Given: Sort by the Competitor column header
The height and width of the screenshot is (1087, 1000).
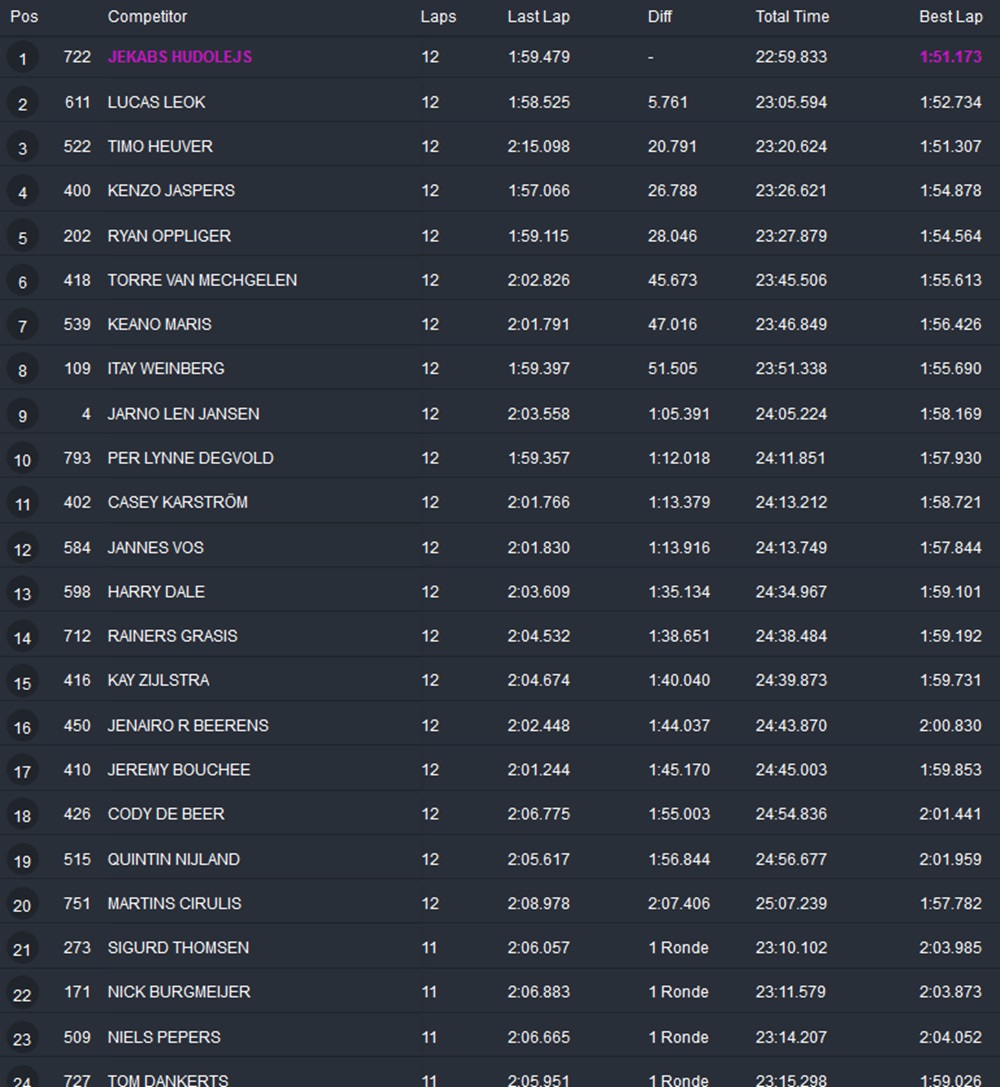Looking at the screenshot, I should click(147, 17).
